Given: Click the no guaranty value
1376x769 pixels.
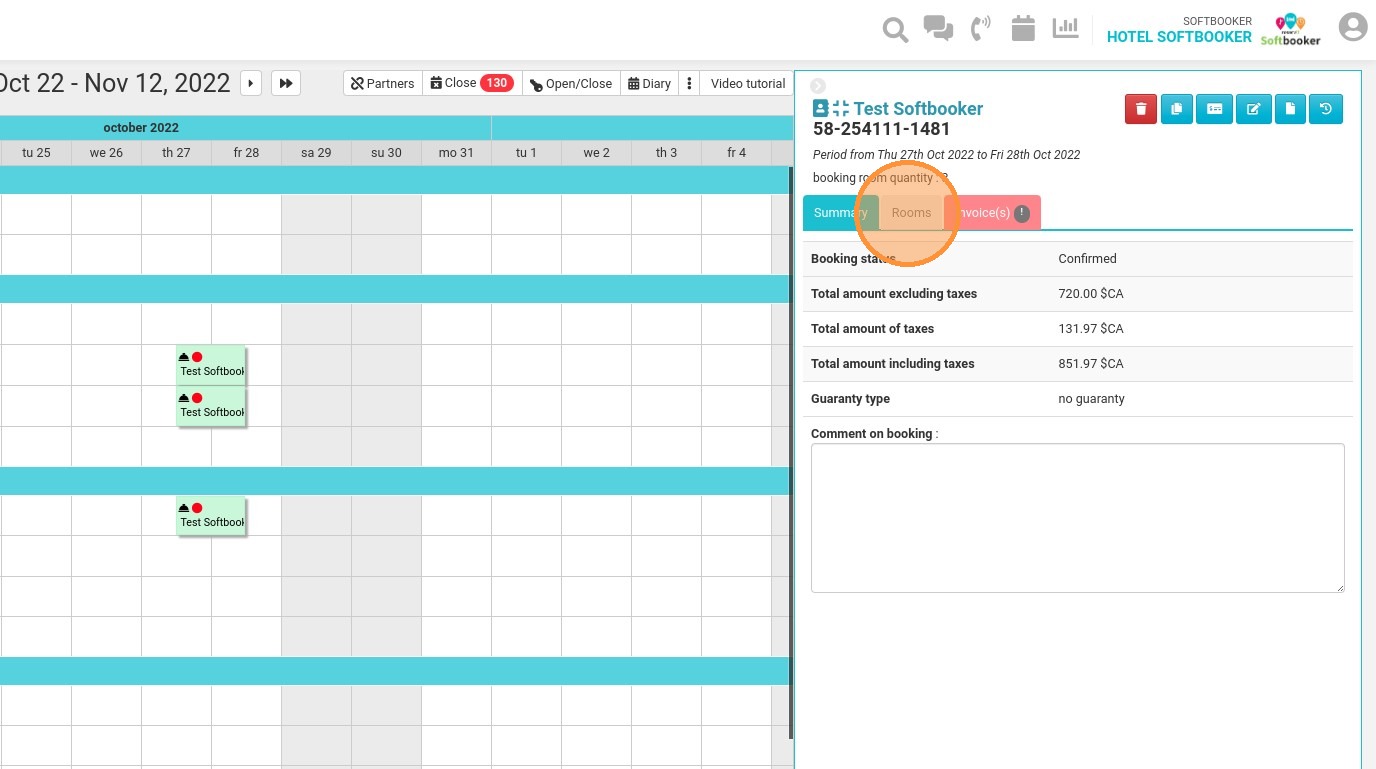Looking at the screenshot, I should click(1091, 399).
